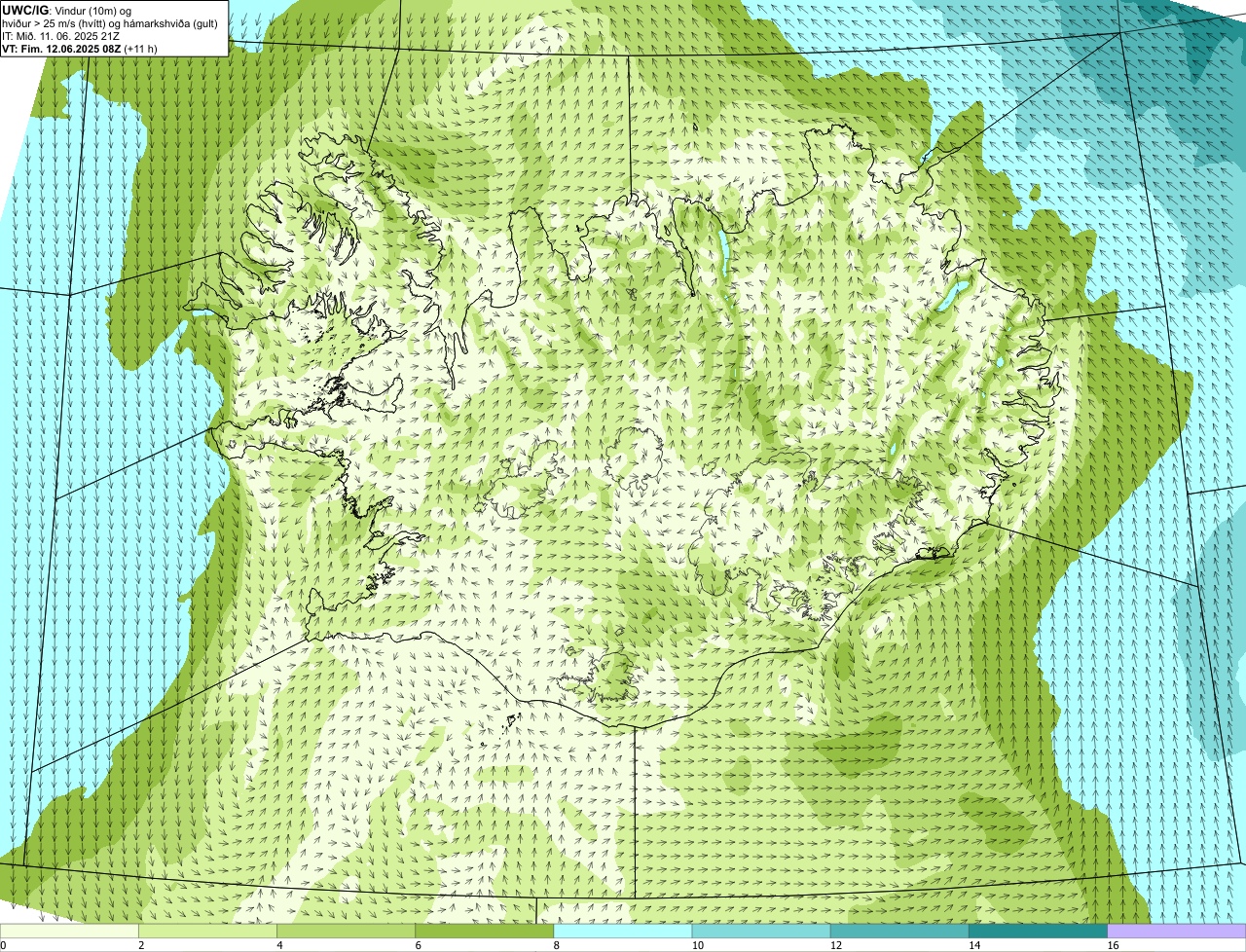The image size is (1246, 952).
Task: Click the legend scale label '6'
Action: (x=418, y=945)
